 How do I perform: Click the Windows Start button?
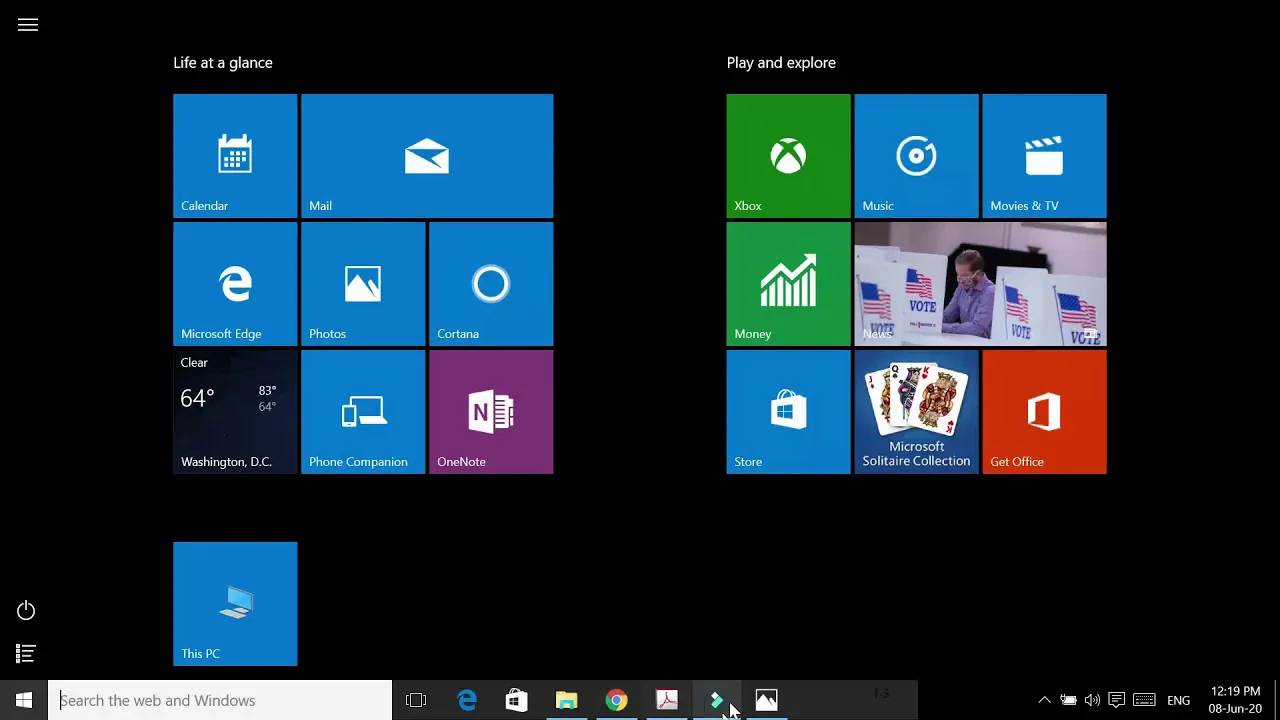click(x=24, y=700)
